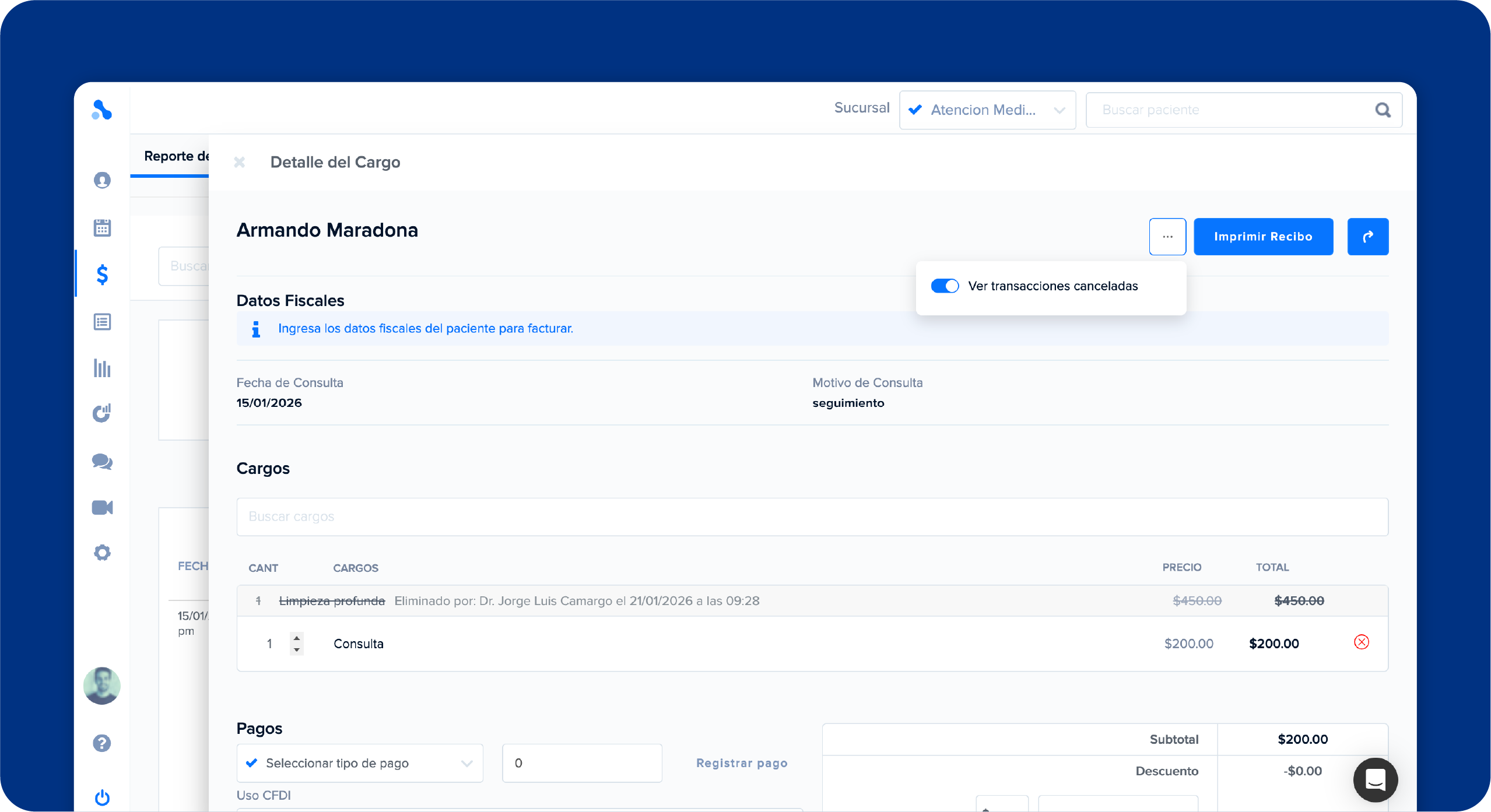Viewport: 1491px width, 812px height.
Task: Decrease Consulta quantity with down arrow
Action: [x=297, y=649]
